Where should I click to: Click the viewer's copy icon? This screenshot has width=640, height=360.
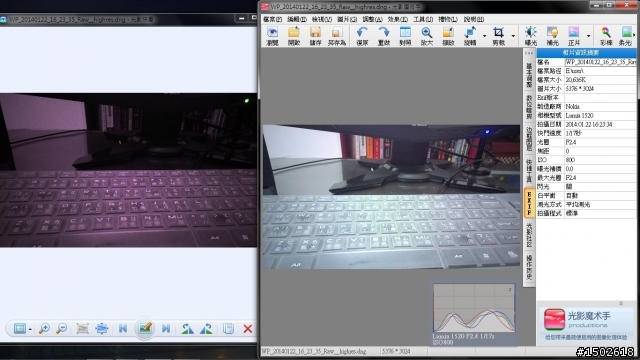pyautogui.click(x=229, y=329)
